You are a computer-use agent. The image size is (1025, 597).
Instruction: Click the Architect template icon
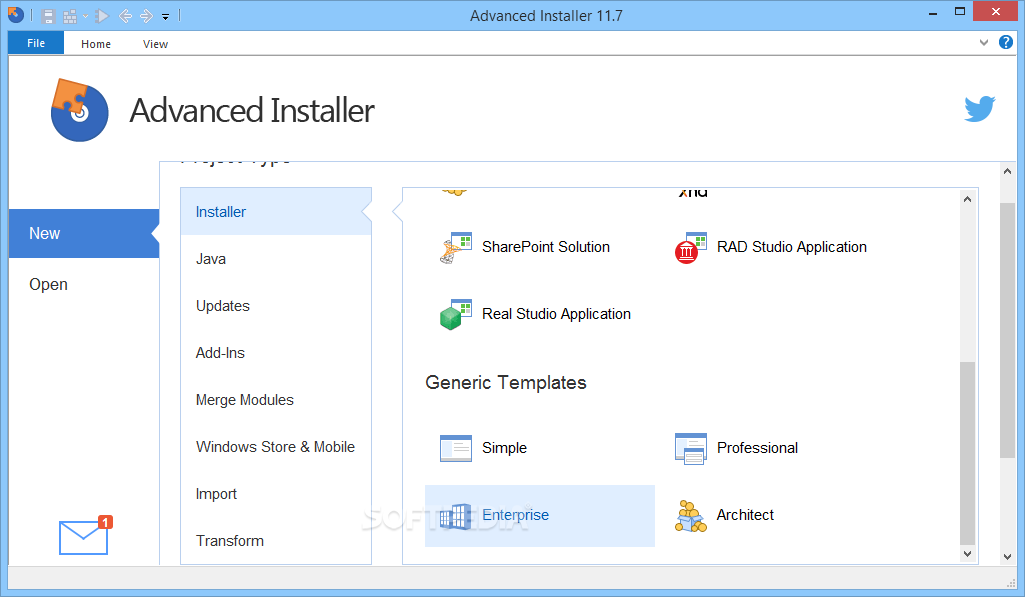tap(690, 516)
